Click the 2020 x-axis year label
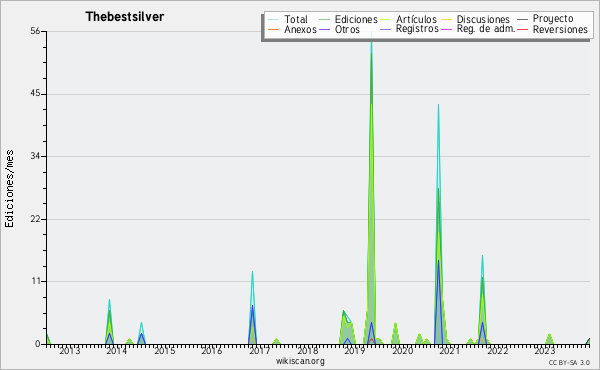Viewport: 600px width, 370px height. click(x=403, y=351)
